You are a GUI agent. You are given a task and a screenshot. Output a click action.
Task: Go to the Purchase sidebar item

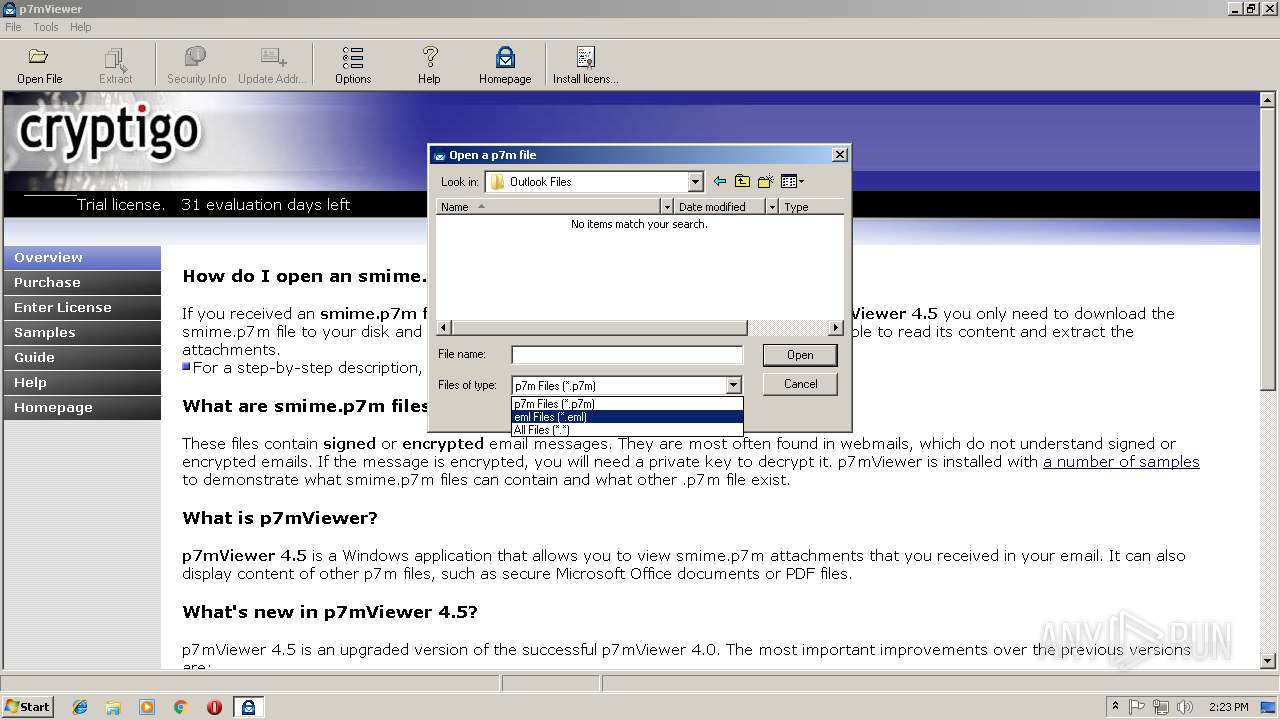[x=82, y=282]
